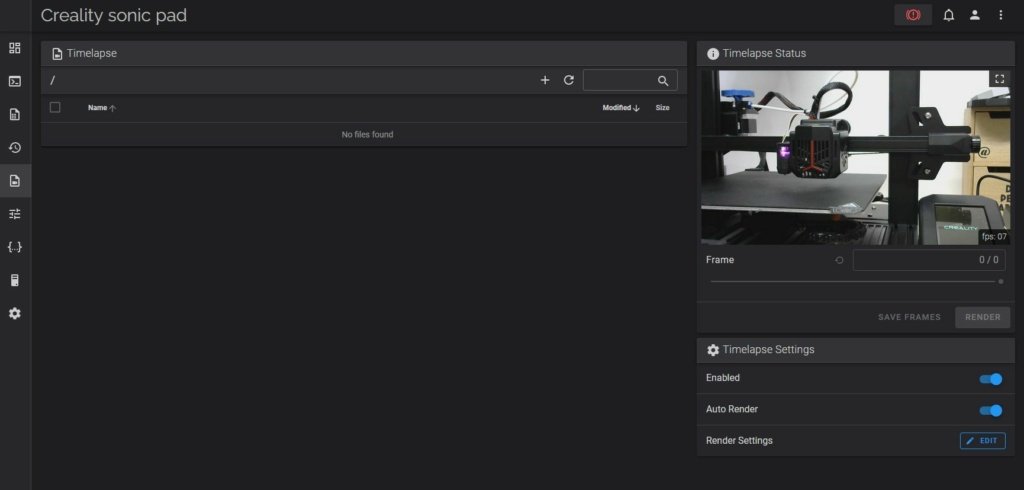Sort files by Modified column
The height and width of the screenshot is (490, 1024).
coord(620,108)
